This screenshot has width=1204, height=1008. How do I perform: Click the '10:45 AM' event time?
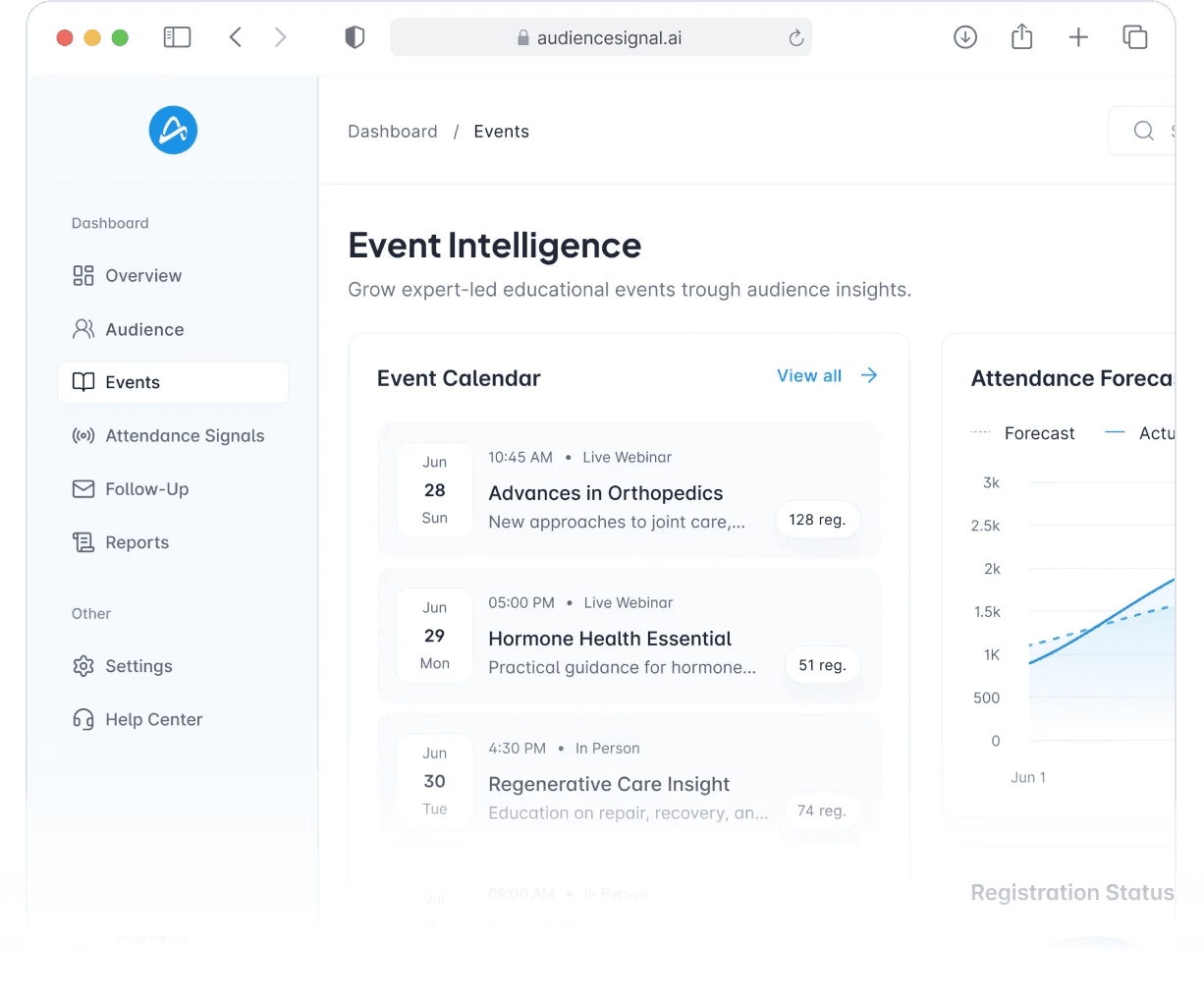point(520,458)
